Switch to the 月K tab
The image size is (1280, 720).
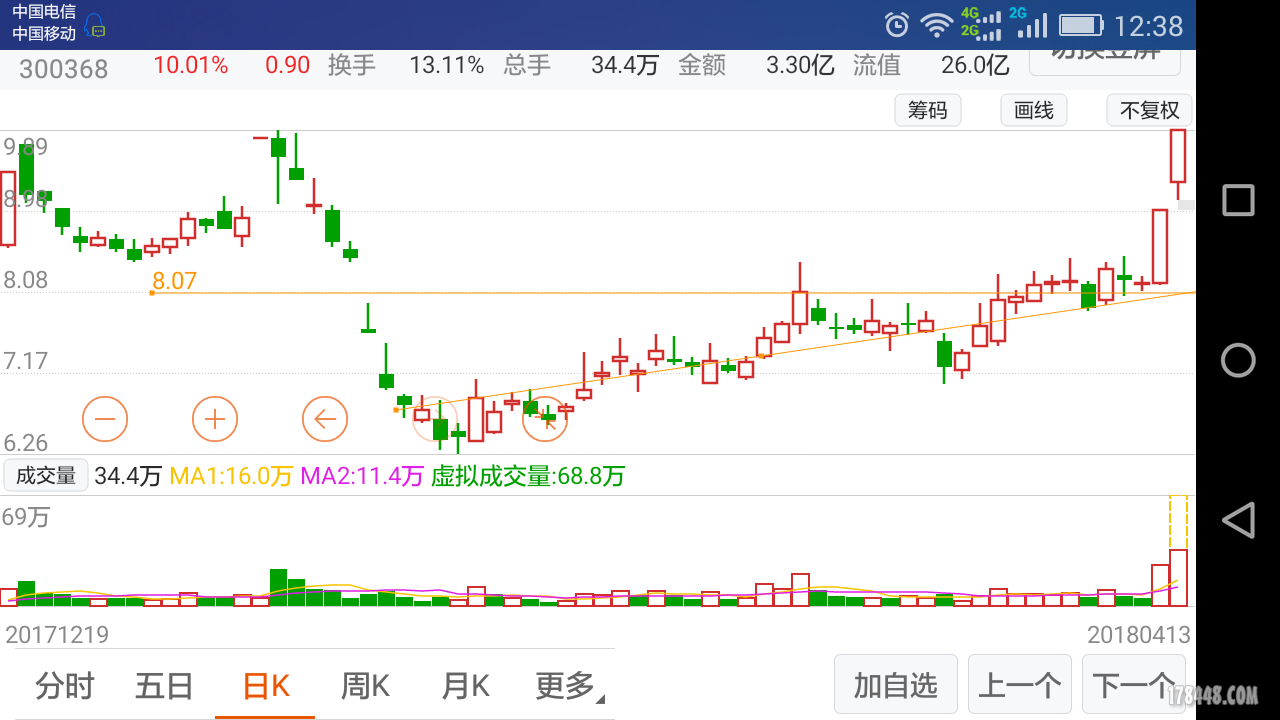[465, 686]
